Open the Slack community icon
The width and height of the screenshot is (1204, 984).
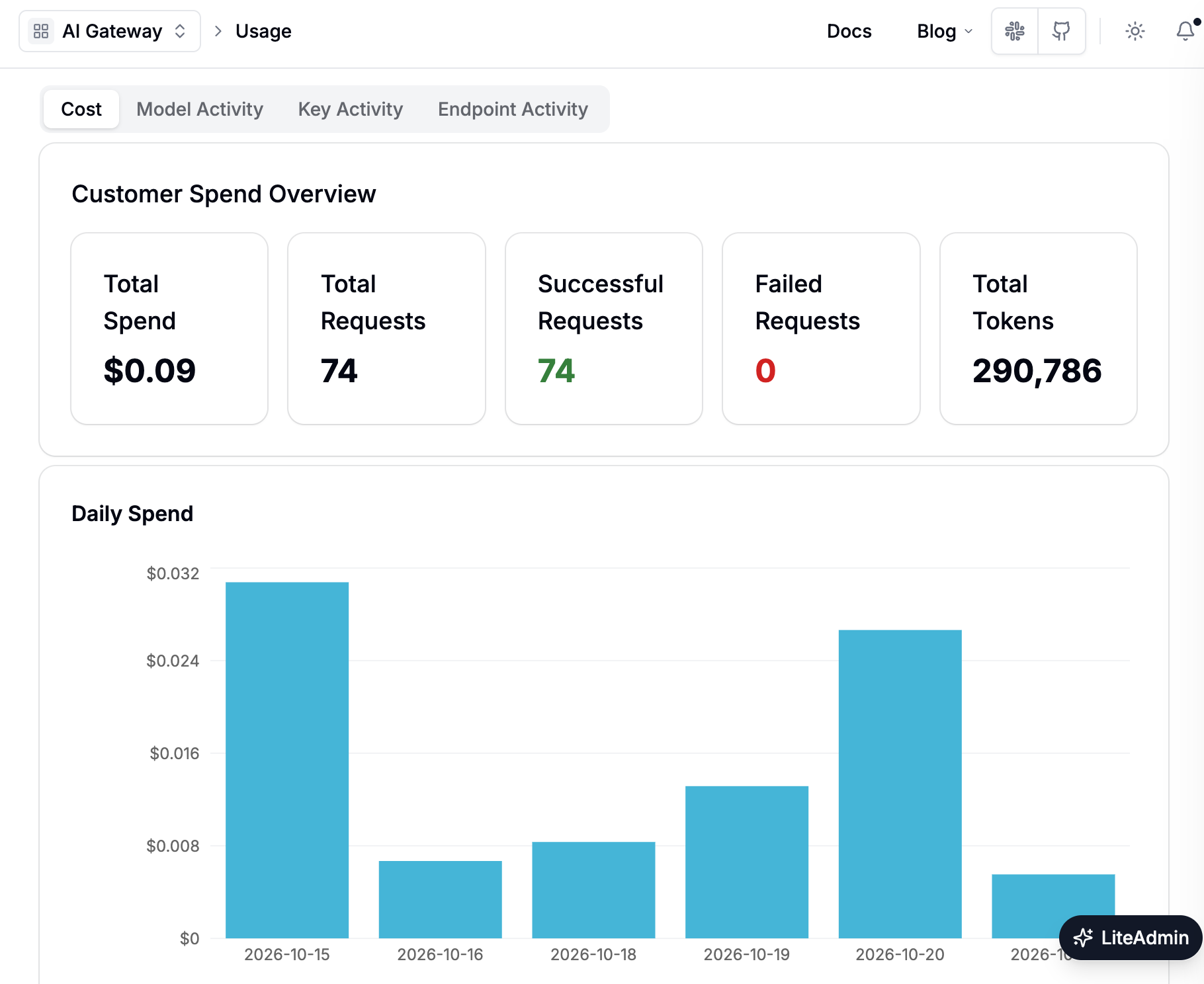[1015, 31]
